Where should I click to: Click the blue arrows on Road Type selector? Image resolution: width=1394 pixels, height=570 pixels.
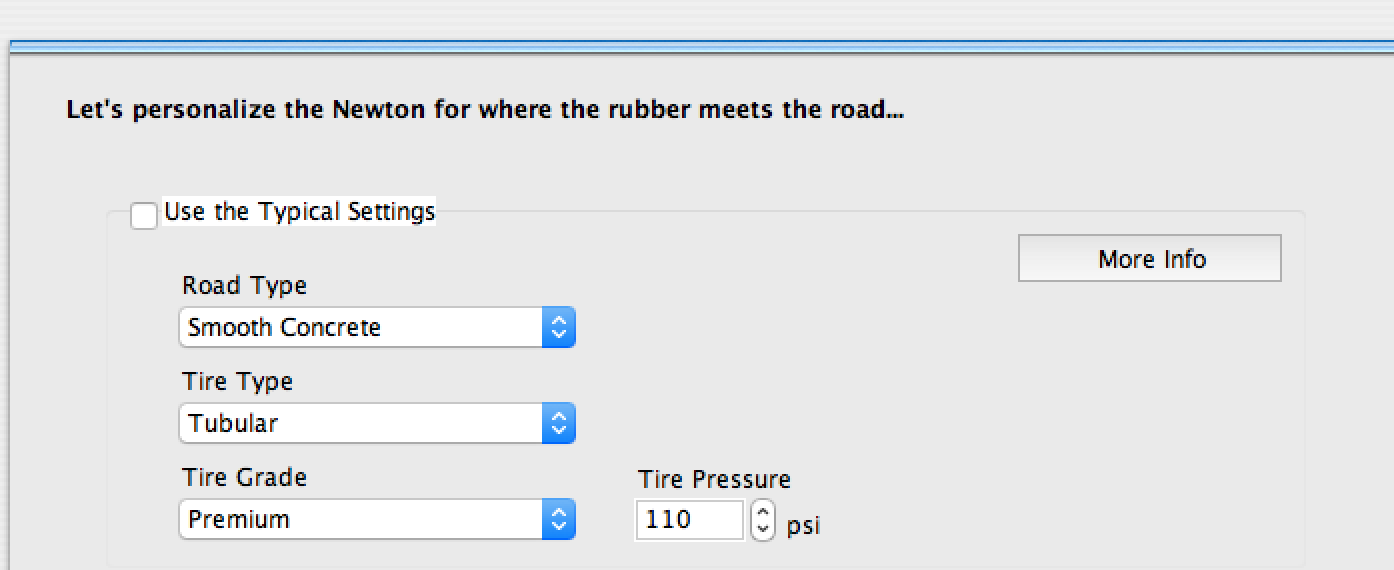(x=559, y=328)
